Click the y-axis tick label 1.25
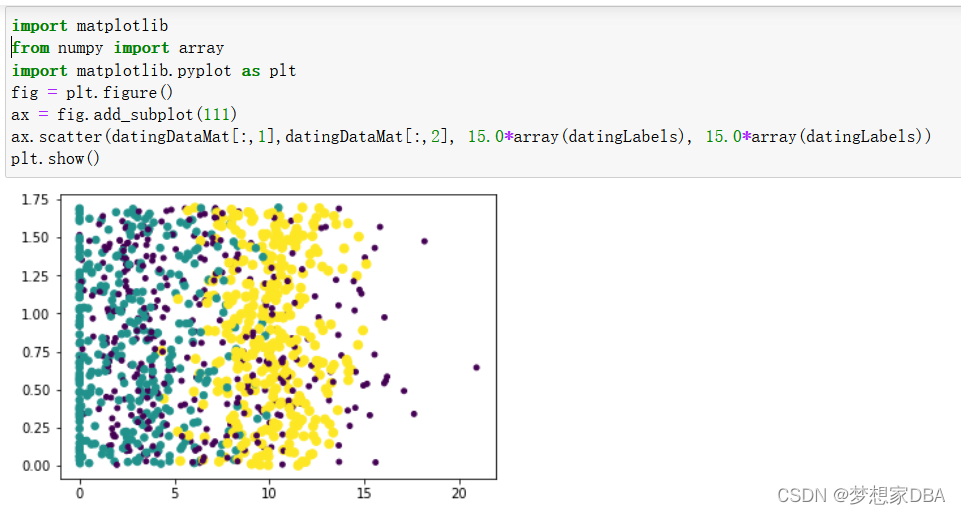Viewport: 961px width, 514px height. tap(35, 276)
